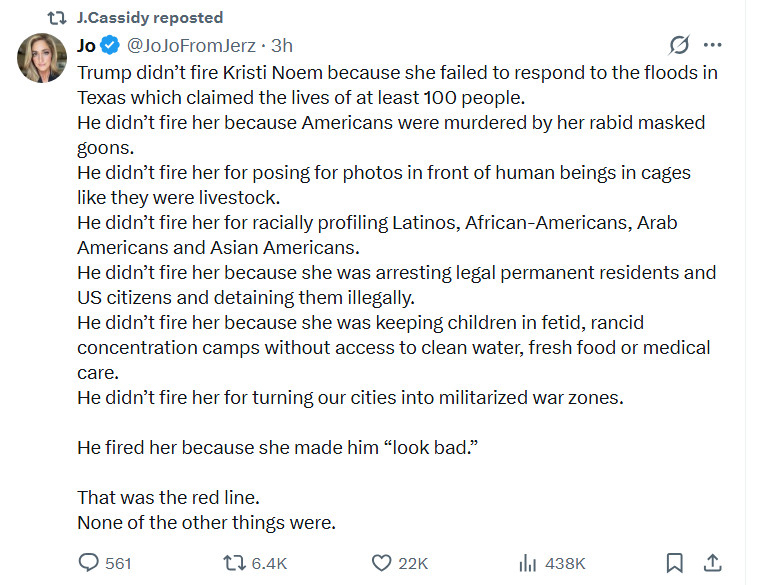
Task: Open the post via the "3h" timestamp
Action: point(282,45)
